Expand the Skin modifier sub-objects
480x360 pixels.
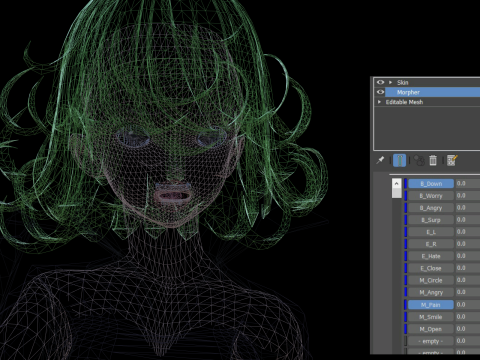[x=391, y=82]
